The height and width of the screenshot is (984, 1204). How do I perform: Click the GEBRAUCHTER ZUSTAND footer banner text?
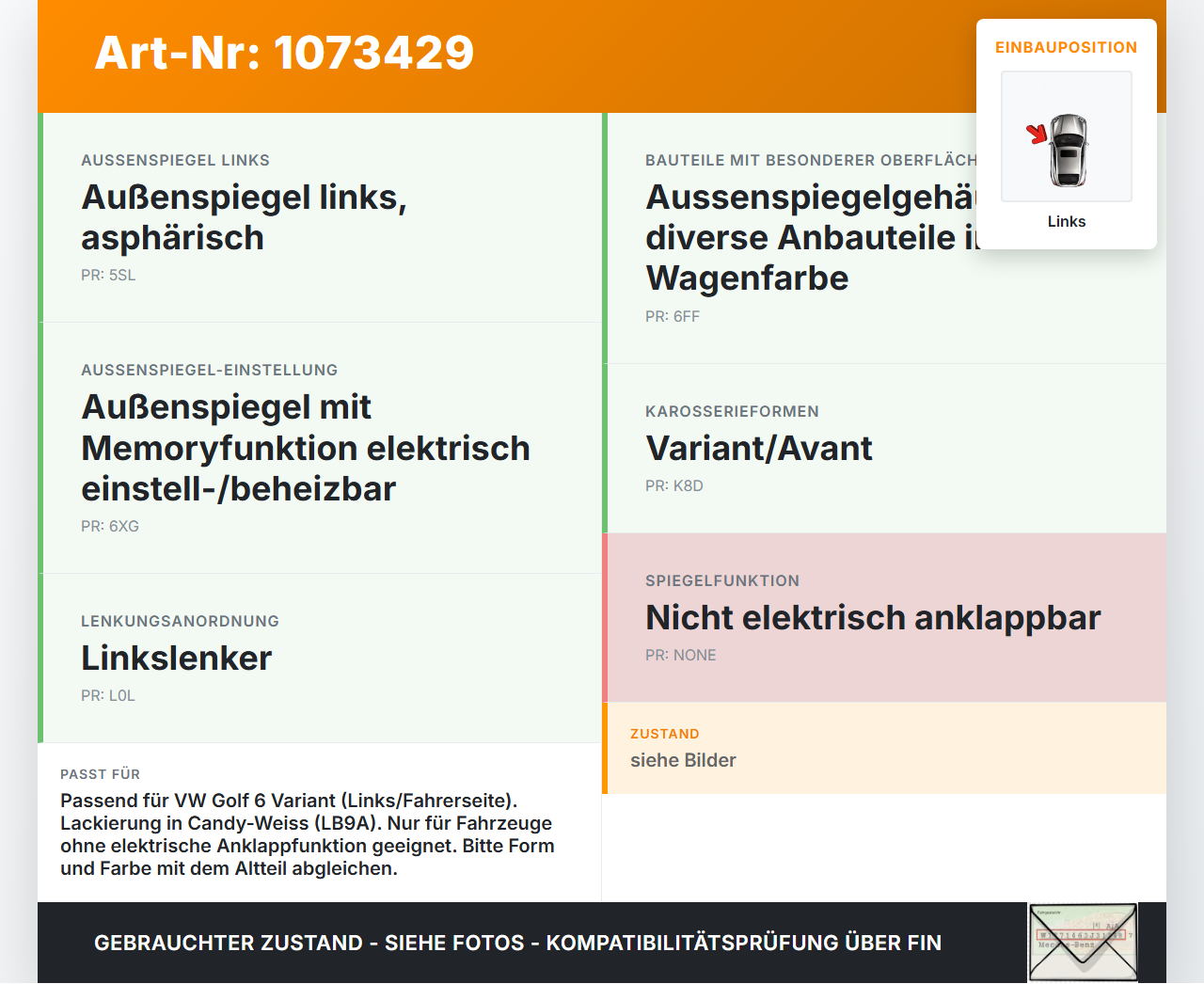coord(517,943)
